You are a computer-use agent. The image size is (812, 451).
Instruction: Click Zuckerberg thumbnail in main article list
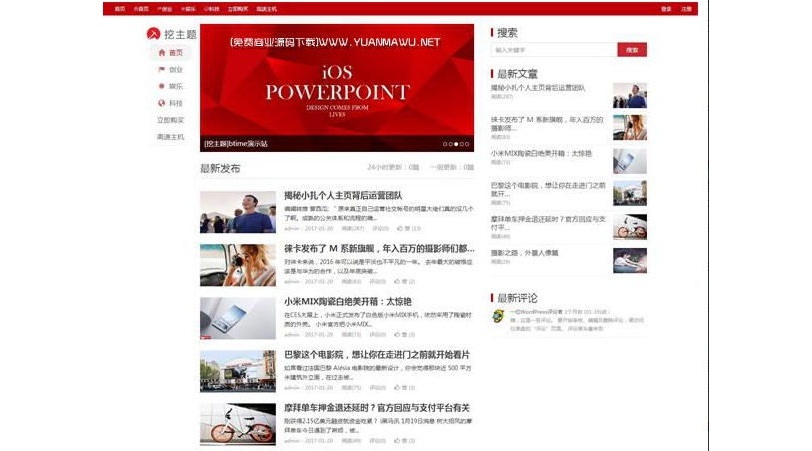(238, 212)
